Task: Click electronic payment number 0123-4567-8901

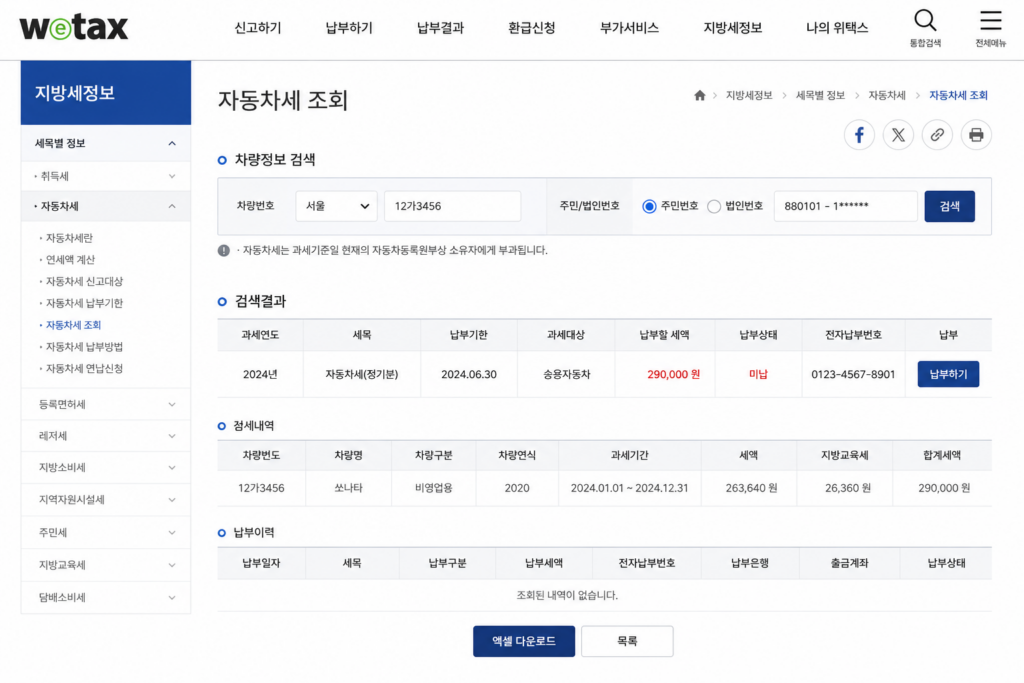Action: point(853,374)
